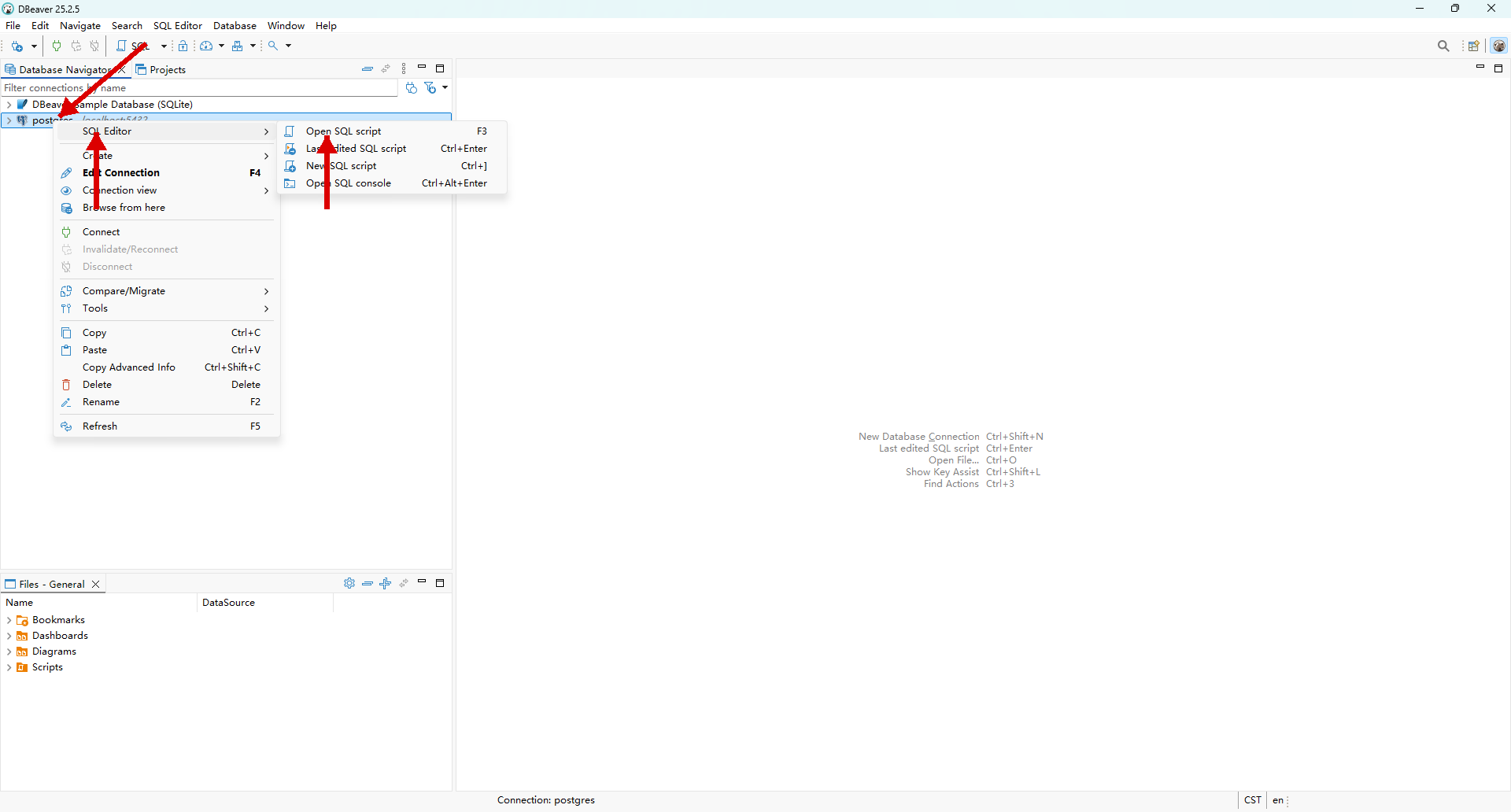Click the New Database Connection plug icon
This screenshot has width=1511, height=812.
click(17, 46)
